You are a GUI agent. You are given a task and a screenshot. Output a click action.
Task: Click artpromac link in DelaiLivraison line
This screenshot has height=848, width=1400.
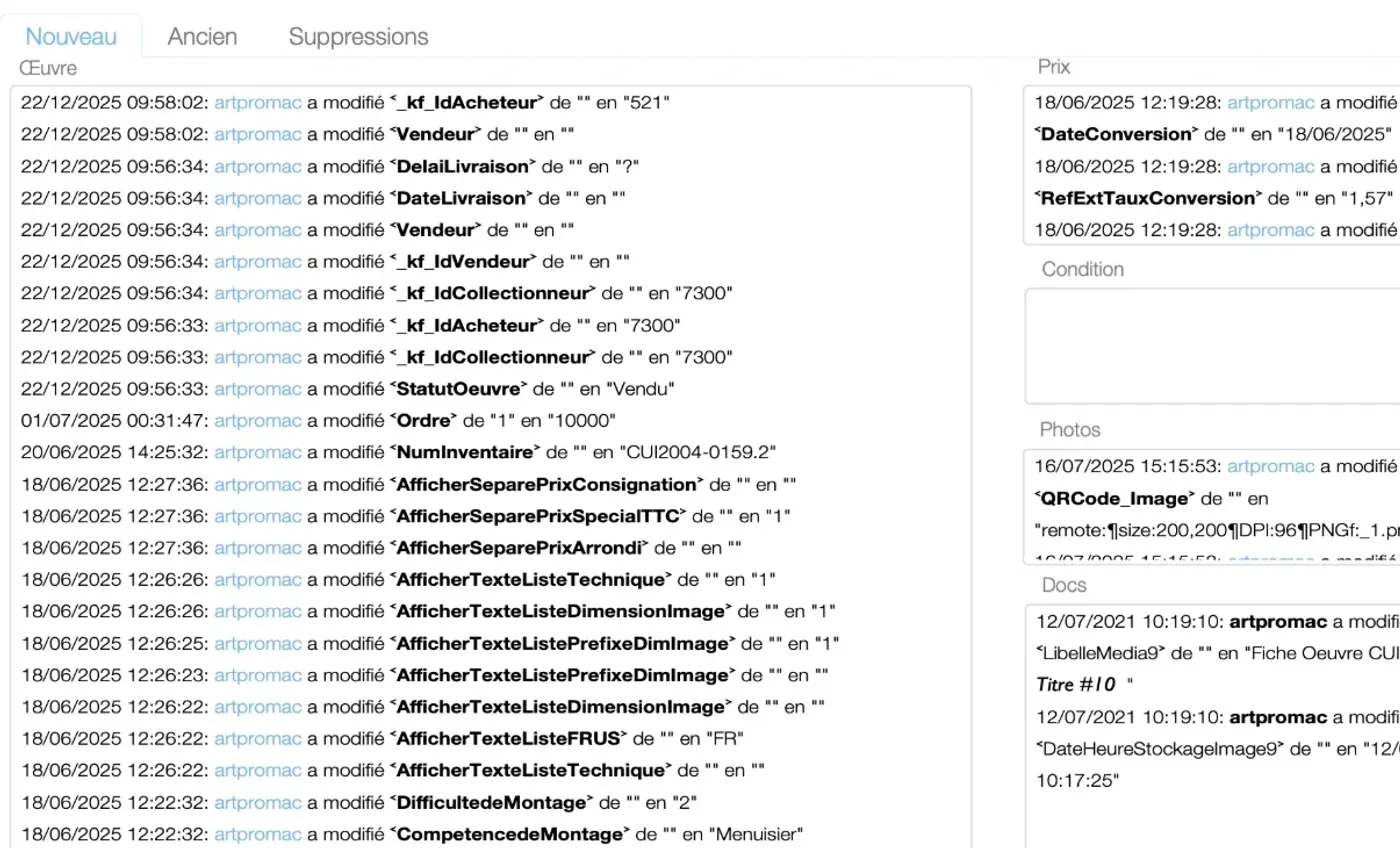click(x=257, y=166)
